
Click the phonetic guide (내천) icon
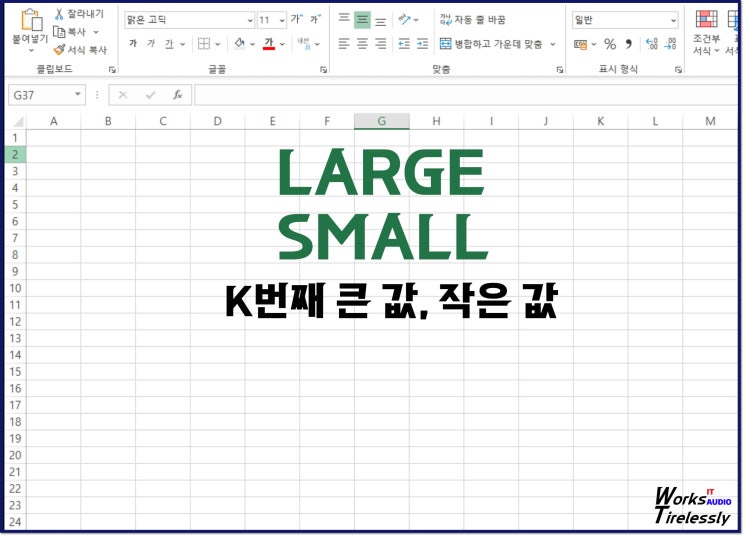(304, 44)
